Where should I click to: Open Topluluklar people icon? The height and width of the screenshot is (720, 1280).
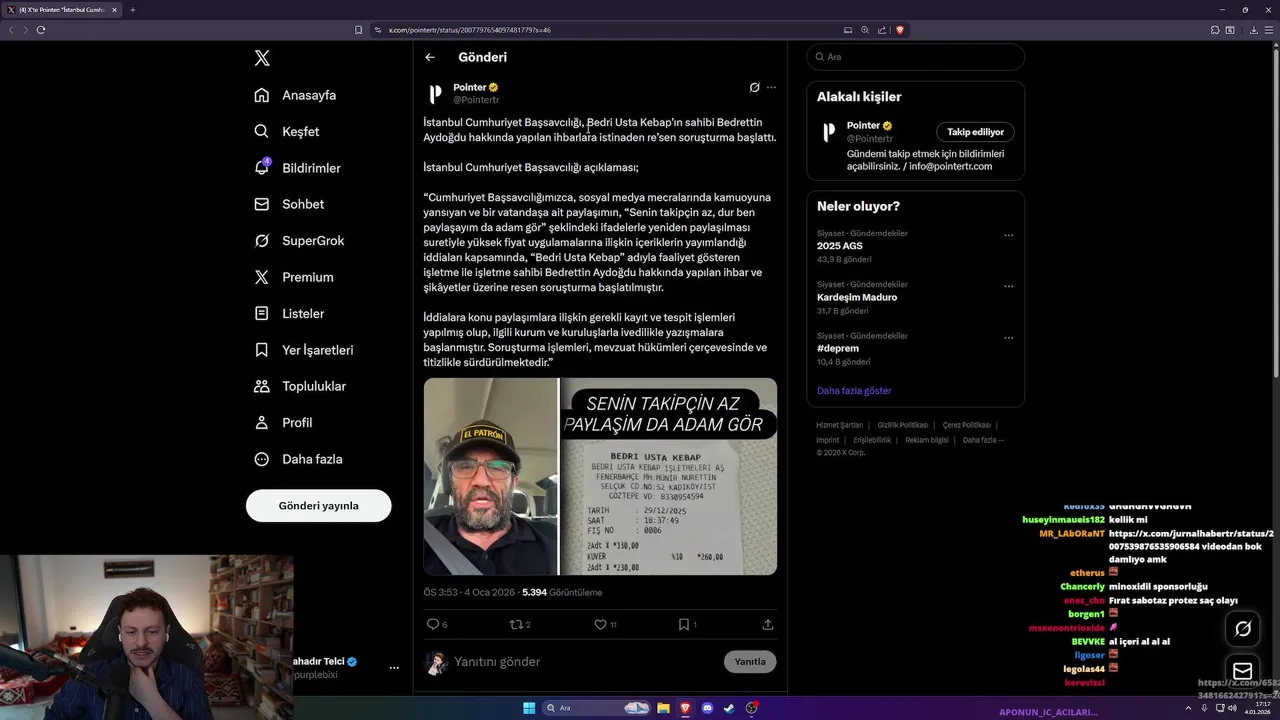click(x=262, y=386)
